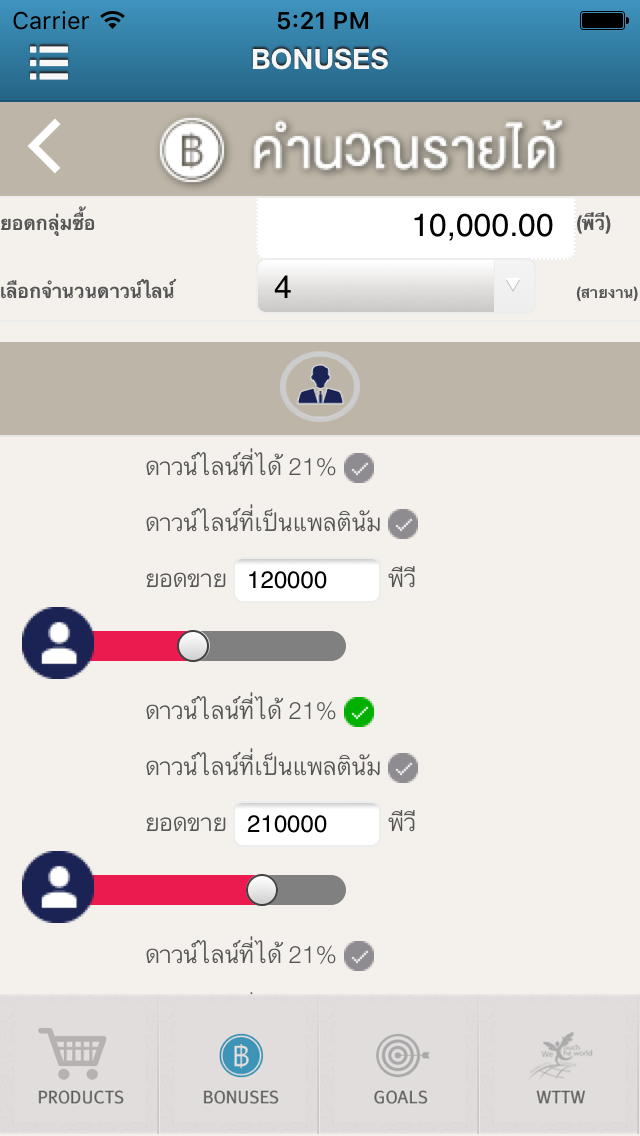Toggle the Platinum downline checkmark for member two
This screenshot has width=640, height=1136.
(403, 768)
